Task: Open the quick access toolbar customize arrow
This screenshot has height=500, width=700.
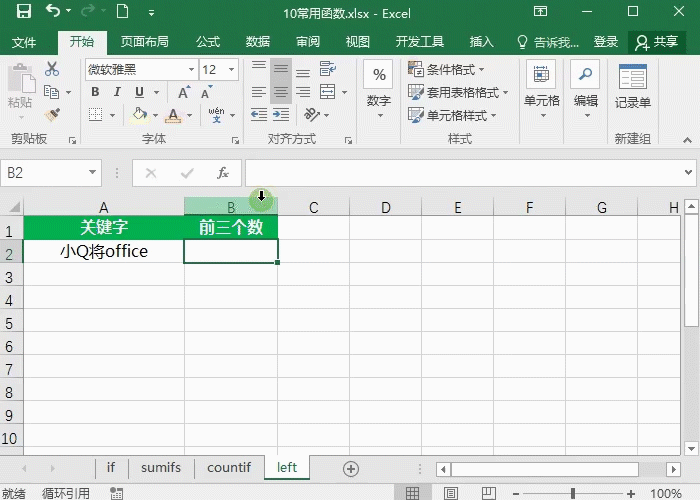Action: coord(151,13)
